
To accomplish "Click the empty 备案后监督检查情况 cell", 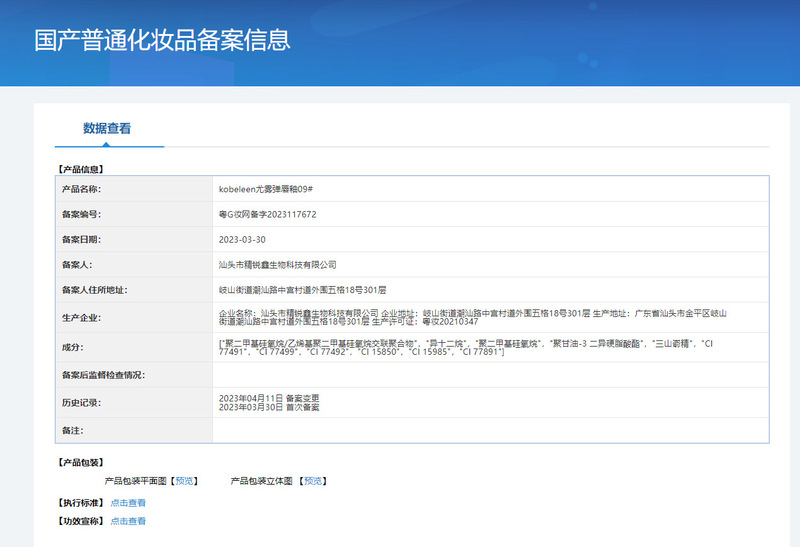I will click(490, 375).
